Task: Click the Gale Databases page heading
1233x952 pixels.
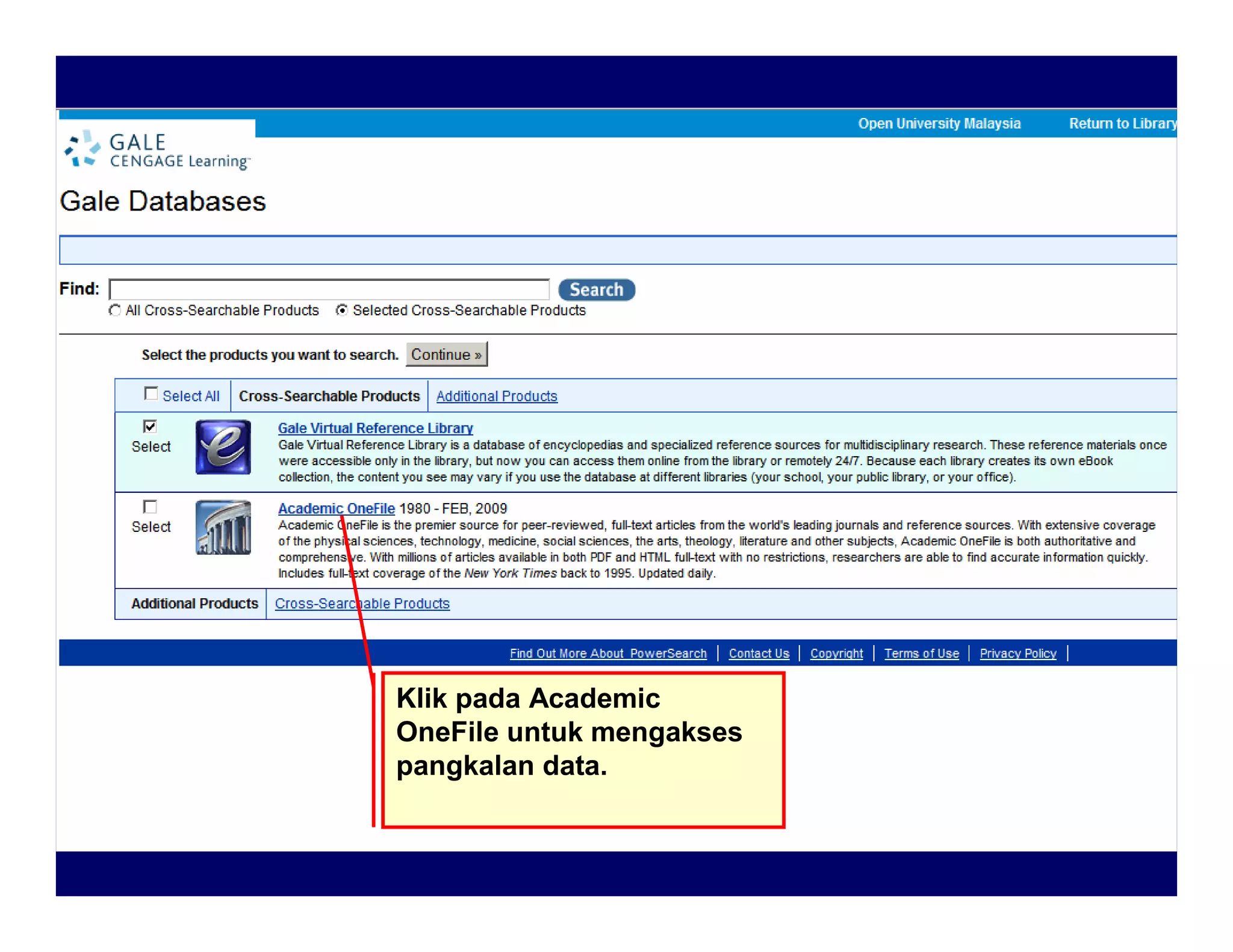Action: [x=163, y=201]
